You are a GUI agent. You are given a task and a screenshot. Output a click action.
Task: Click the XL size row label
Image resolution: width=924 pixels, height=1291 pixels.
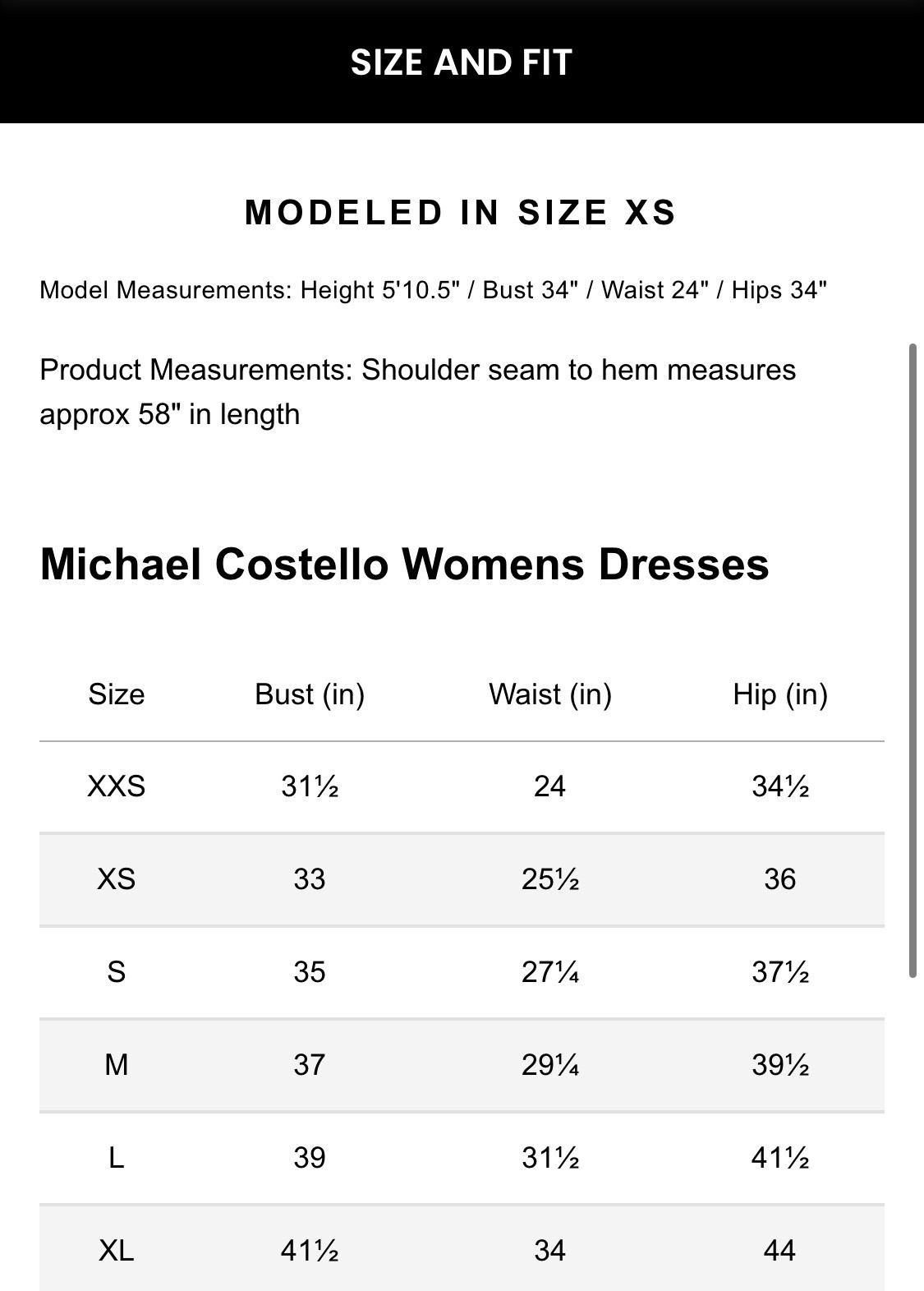pos(117,1251)
